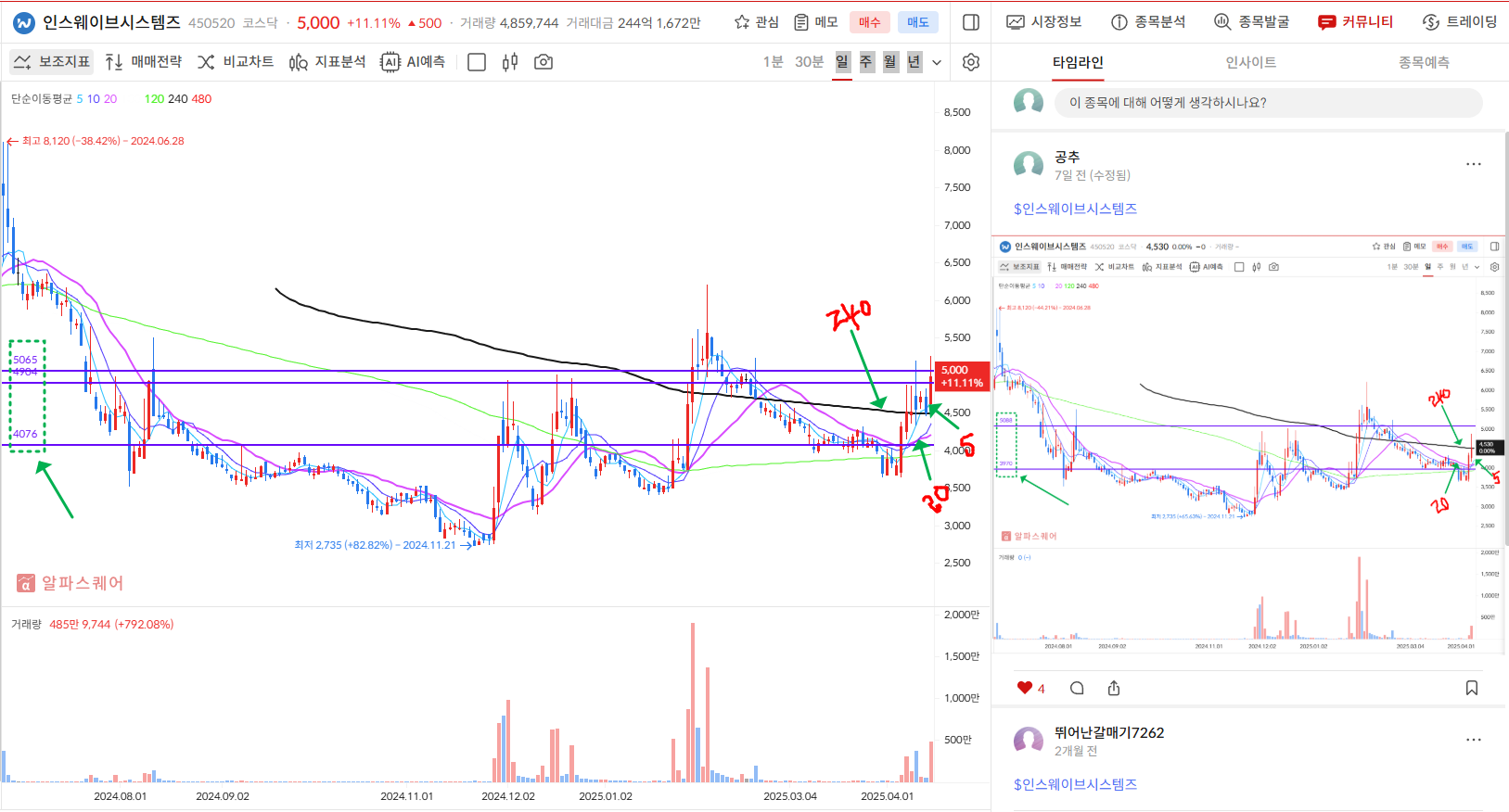Select the 년 yearly timeframe
The width and height of the screenshot is (1509, 812).
coord(914,62)
